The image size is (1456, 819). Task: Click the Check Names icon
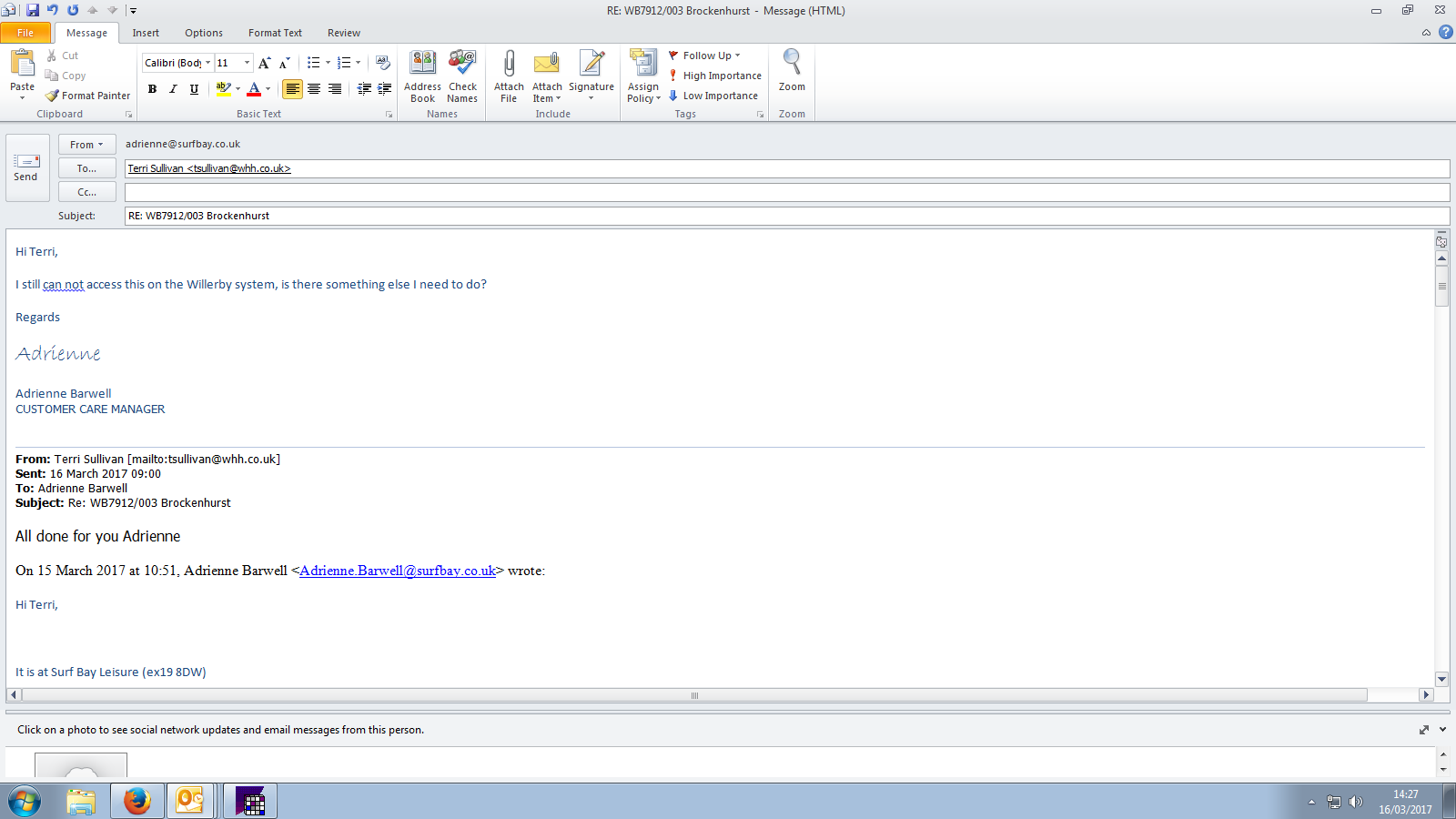pos(462,64)
